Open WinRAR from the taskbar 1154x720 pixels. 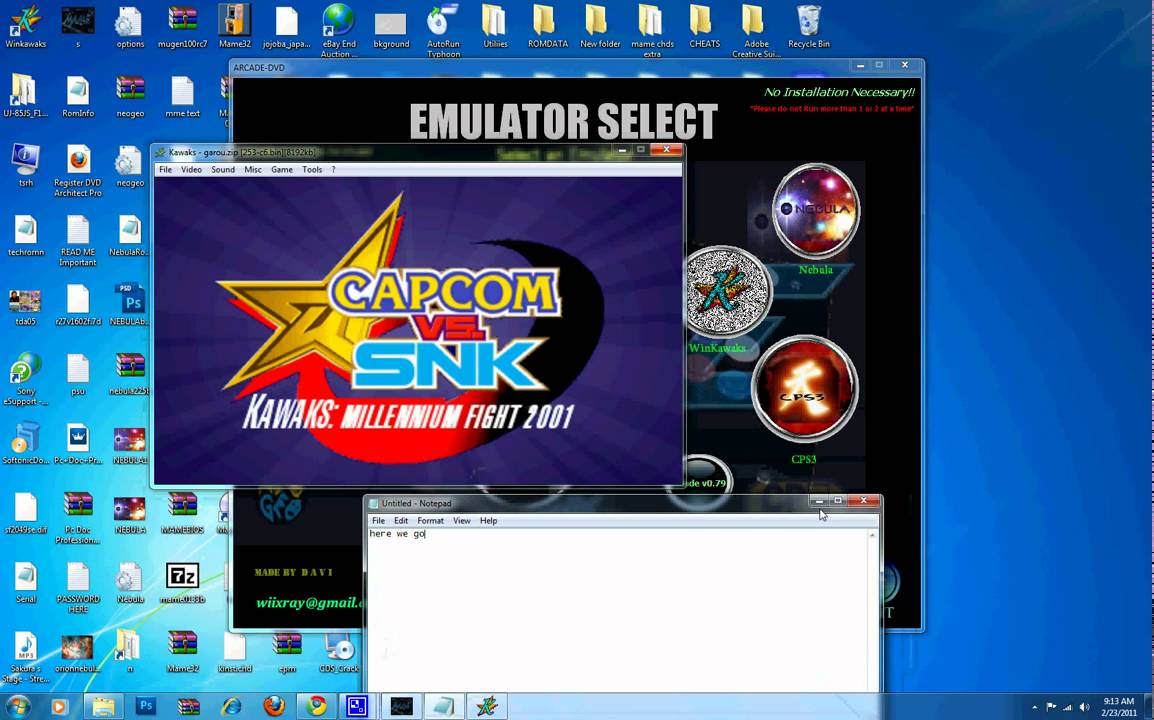[188, 706]
